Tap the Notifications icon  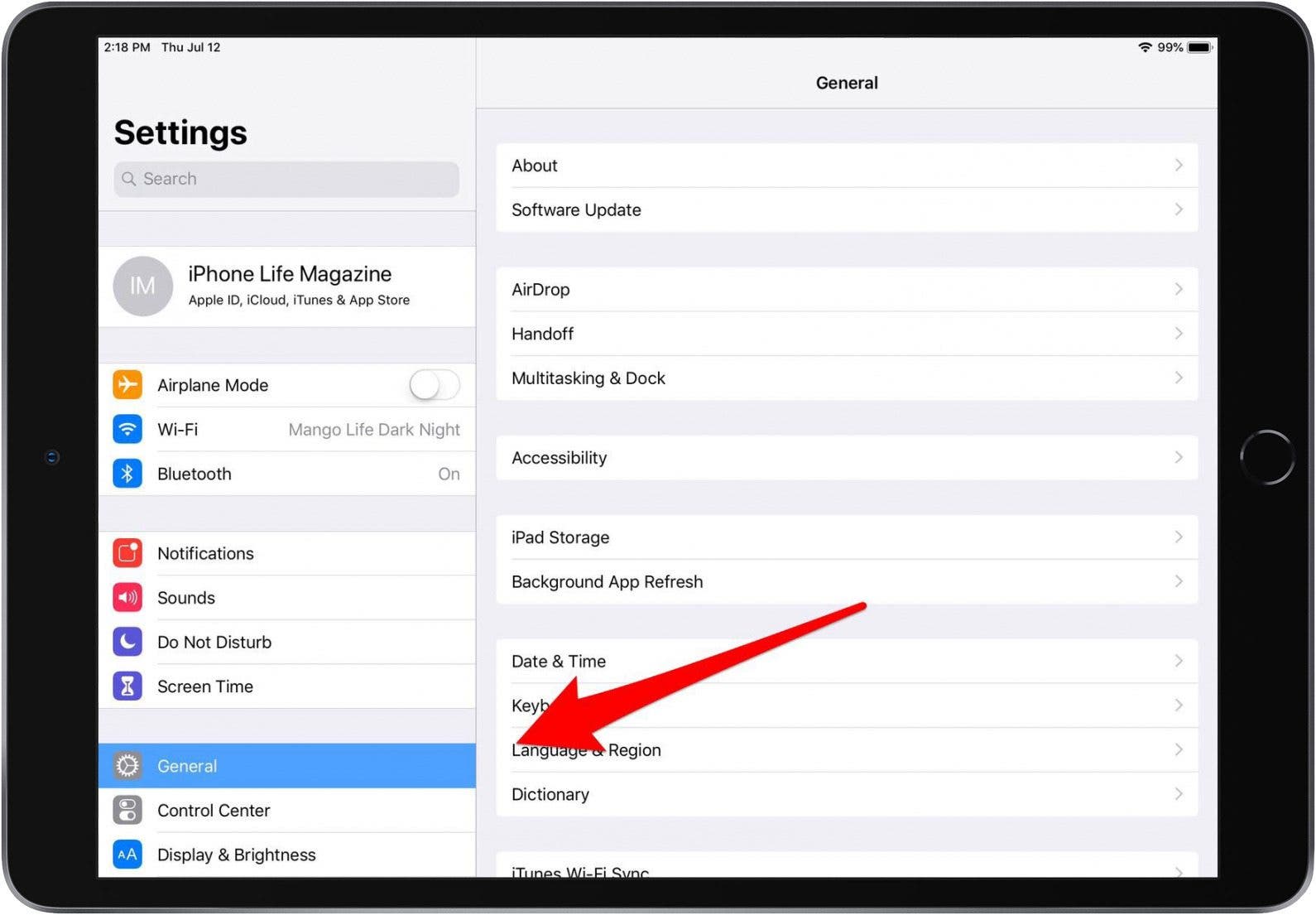pos(127,553)
